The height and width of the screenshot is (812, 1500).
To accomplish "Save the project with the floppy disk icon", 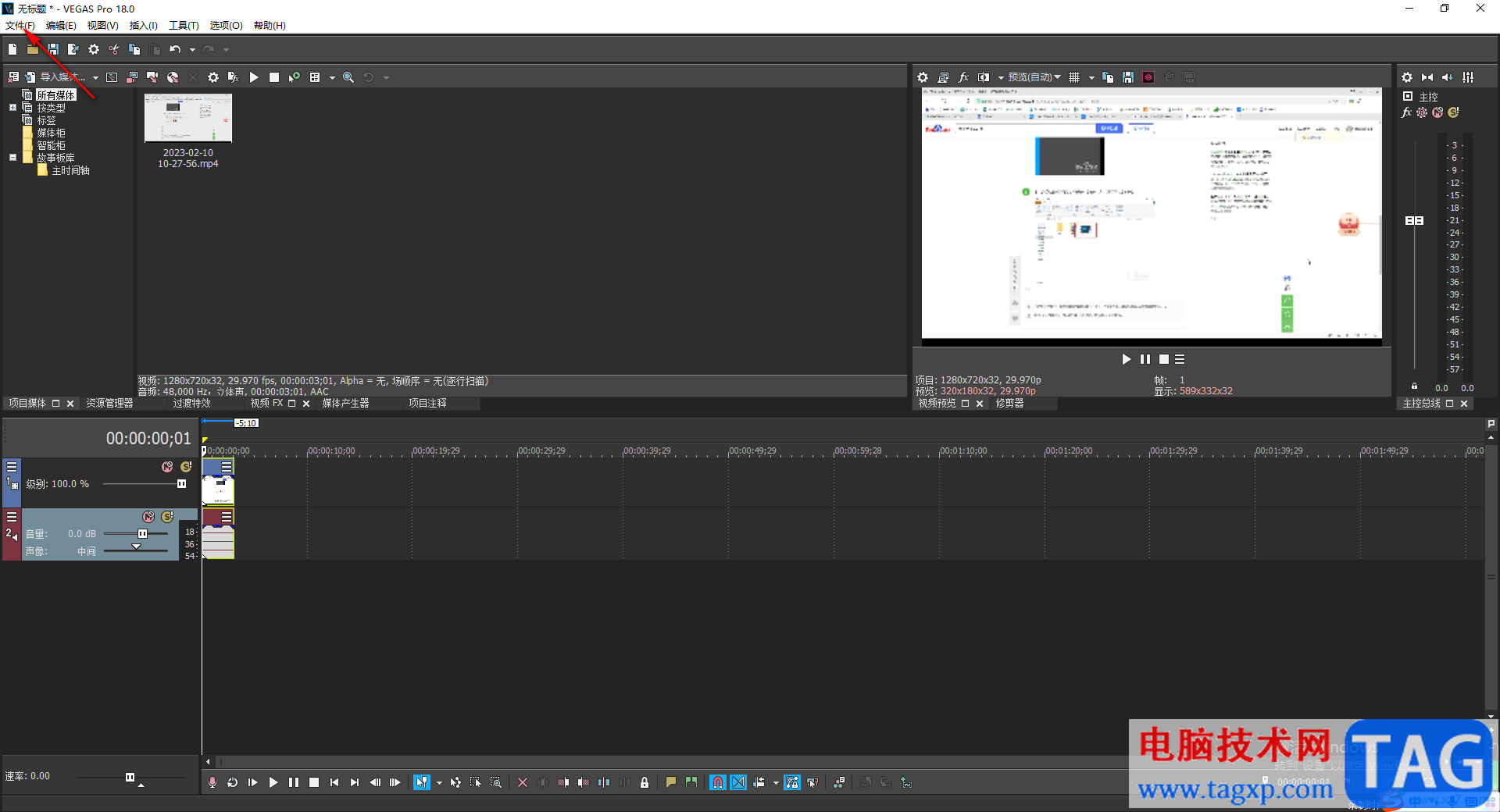I will (x=53, y=49).
